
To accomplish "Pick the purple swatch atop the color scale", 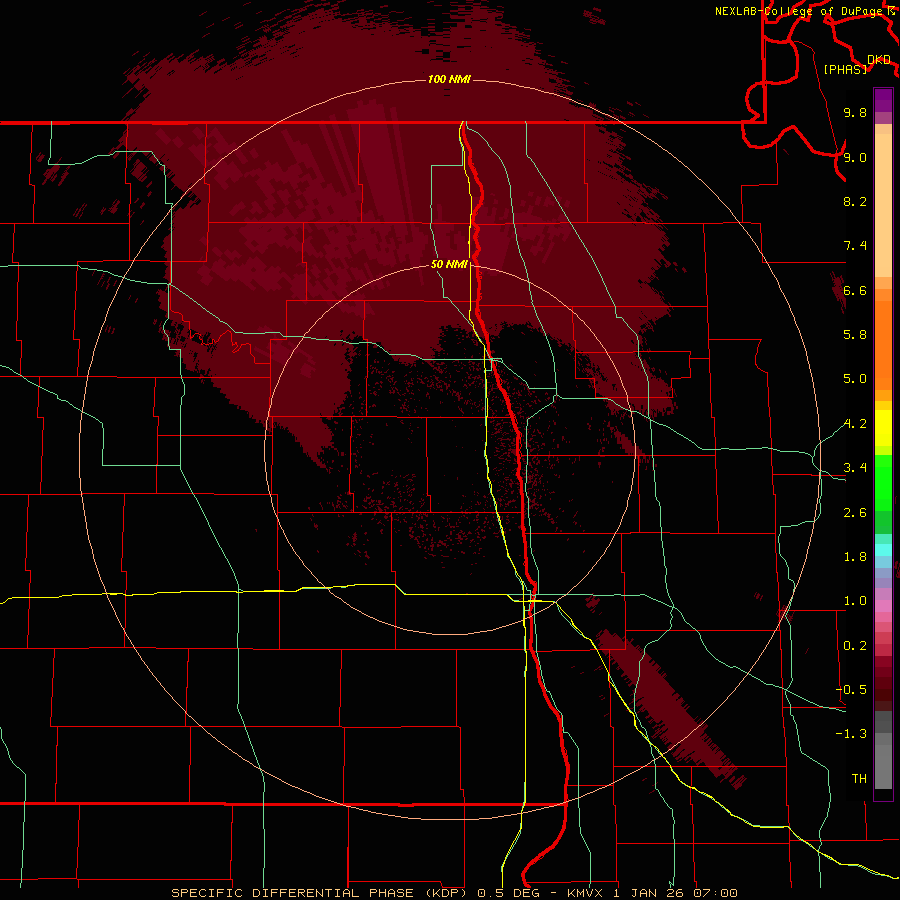I will pos(883,100).
